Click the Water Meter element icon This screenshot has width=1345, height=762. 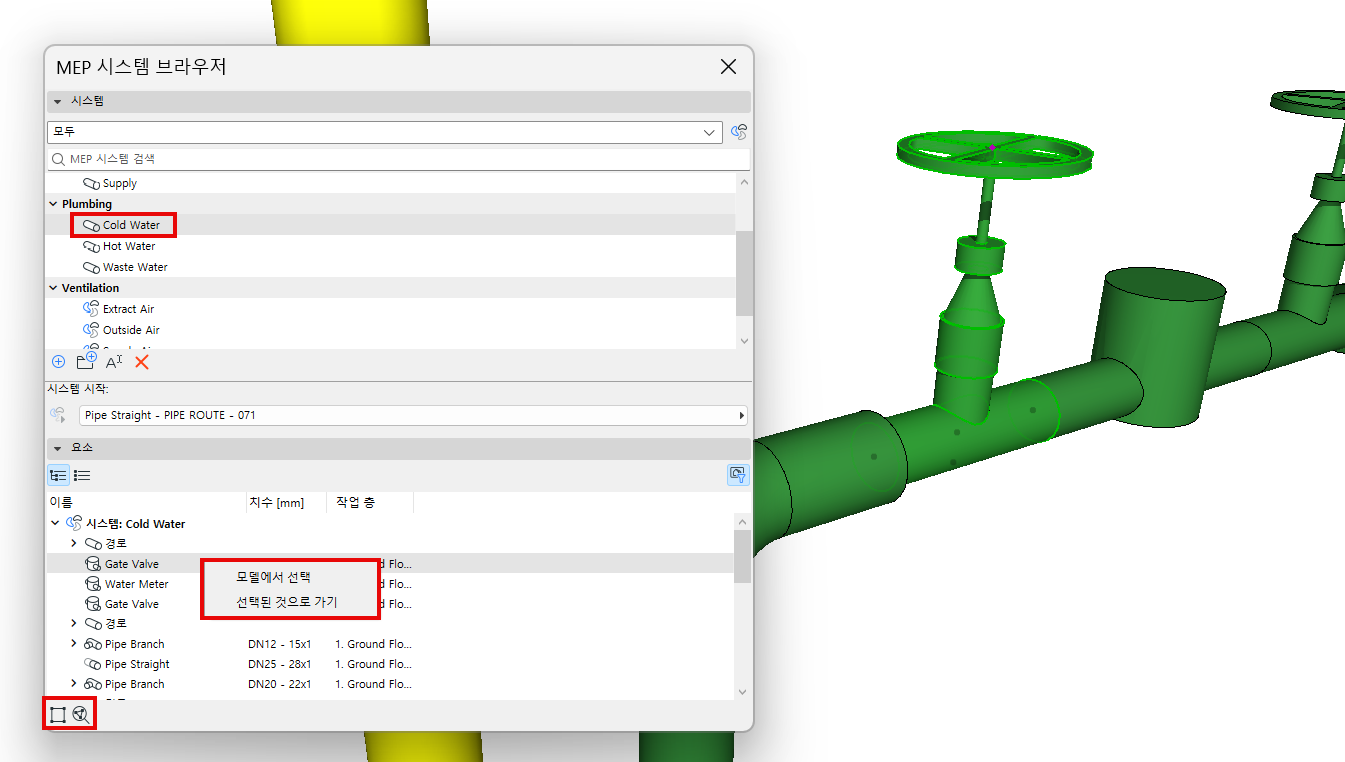point(93,584)
